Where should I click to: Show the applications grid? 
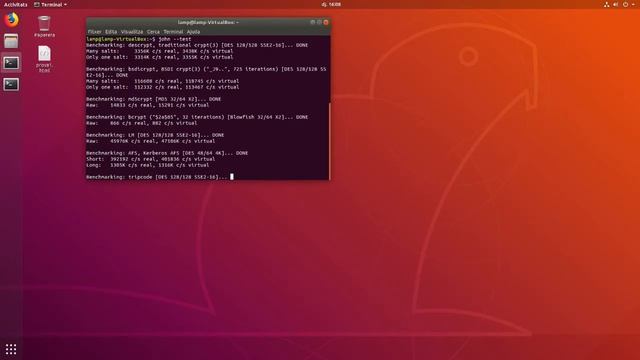tap(11, 349)
